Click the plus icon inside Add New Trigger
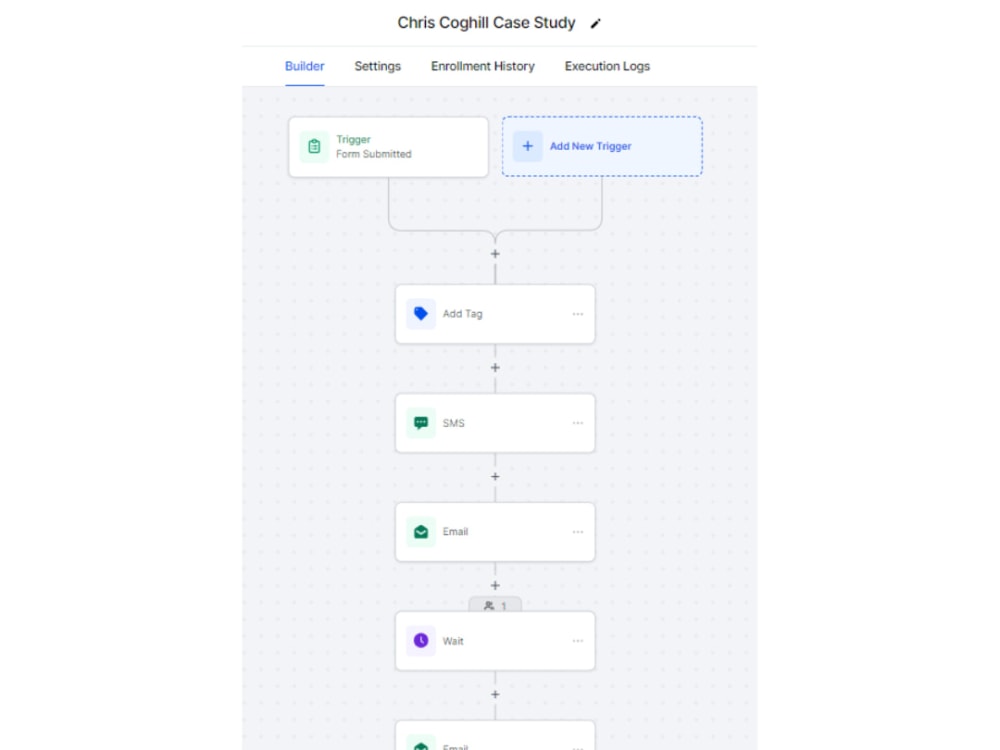This screenshot has height=750, width=1000. tap(527, 146)
